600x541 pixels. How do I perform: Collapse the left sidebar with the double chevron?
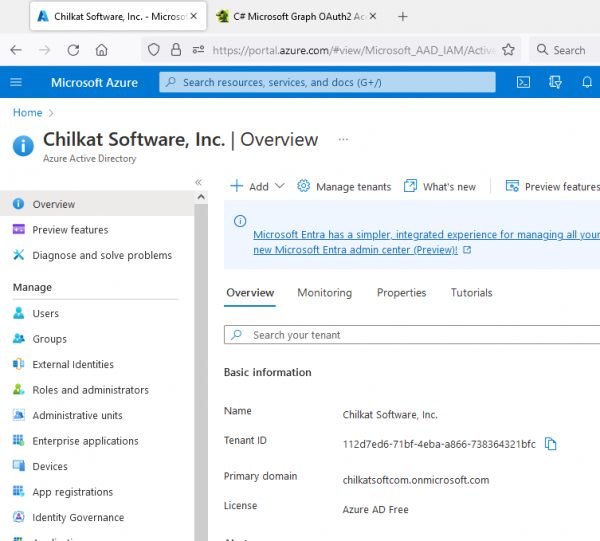pyautogui.click(x=198, y=182)
